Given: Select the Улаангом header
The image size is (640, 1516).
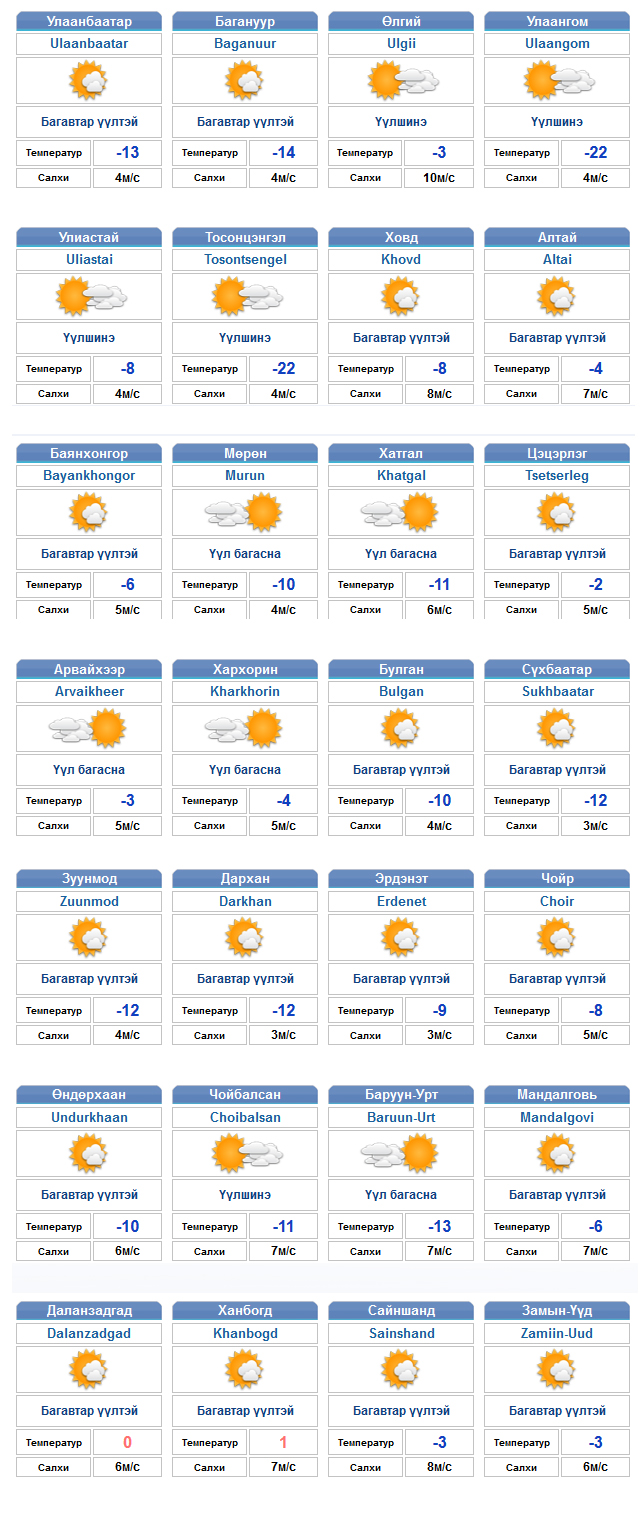Looking at the screenshot, I should tap(557, 21).
